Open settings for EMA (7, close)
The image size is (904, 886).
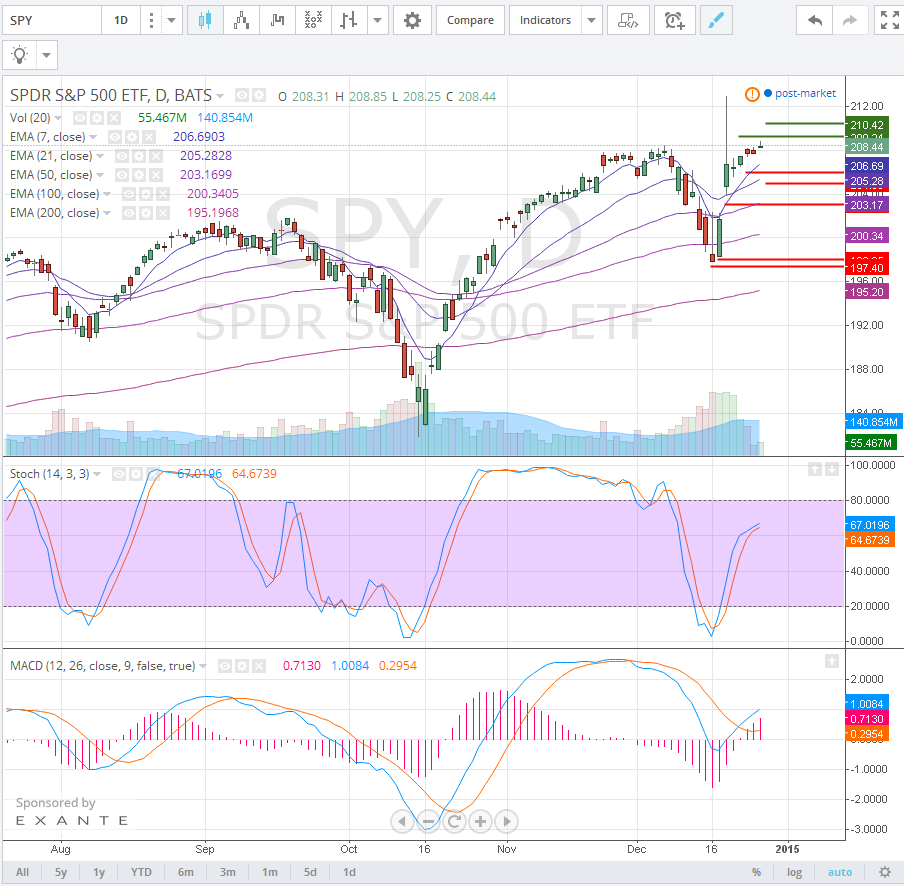131,137
